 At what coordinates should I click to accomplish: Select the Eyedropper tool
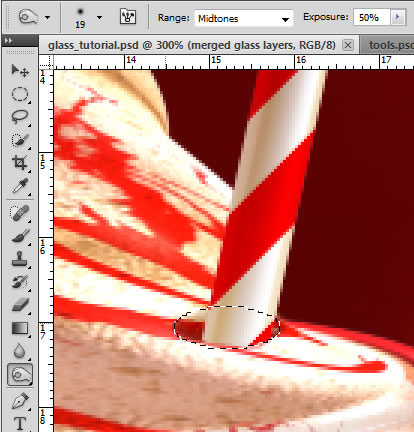20,186
